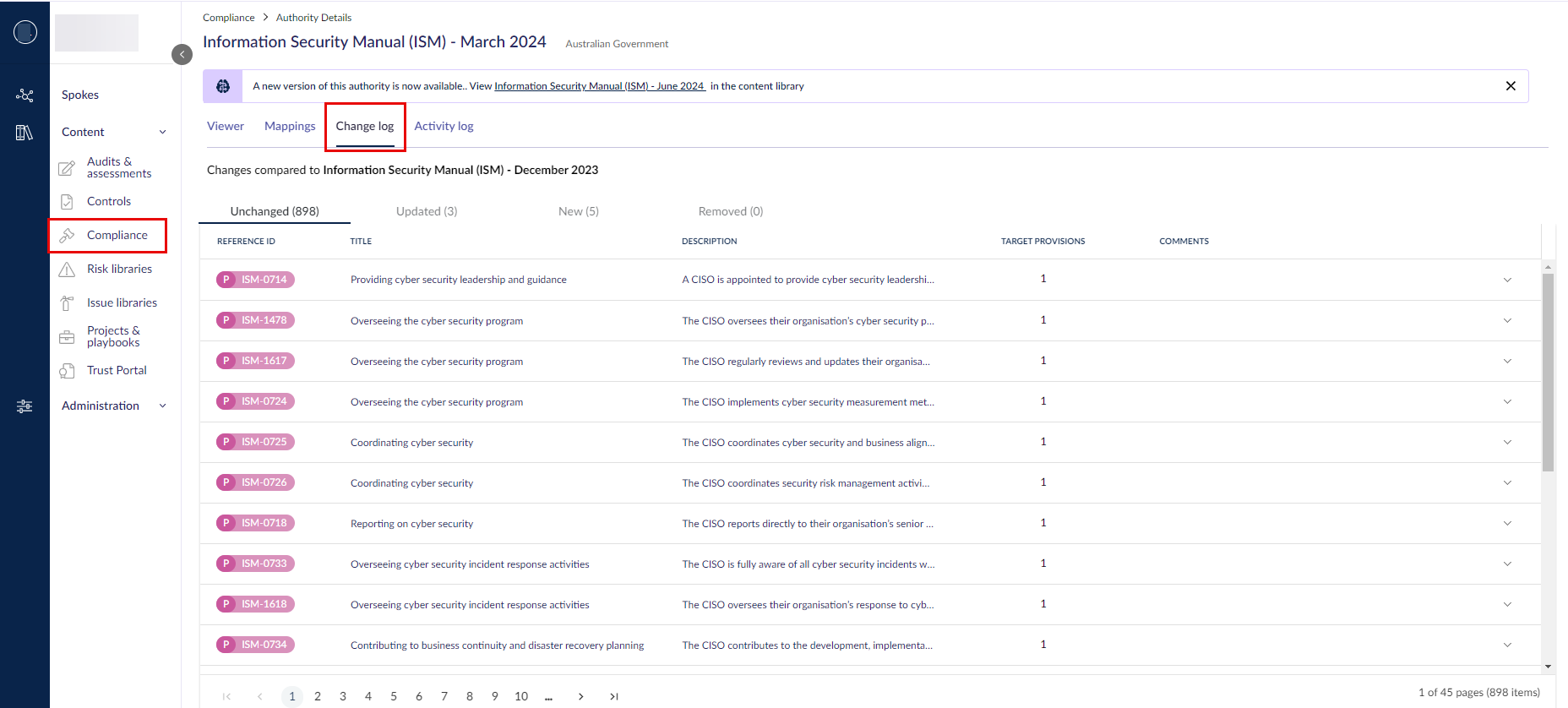Open the Content library books icon

[24, 132]
